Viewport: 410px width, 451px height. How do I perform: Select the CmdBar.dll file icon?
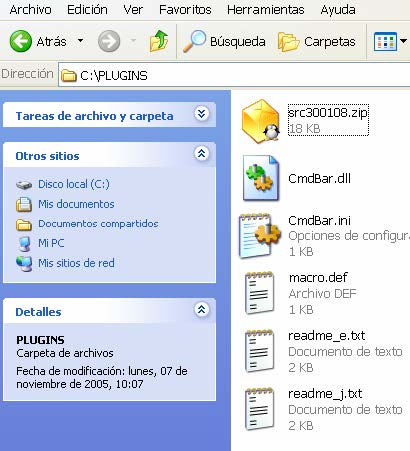pos(261,178)
